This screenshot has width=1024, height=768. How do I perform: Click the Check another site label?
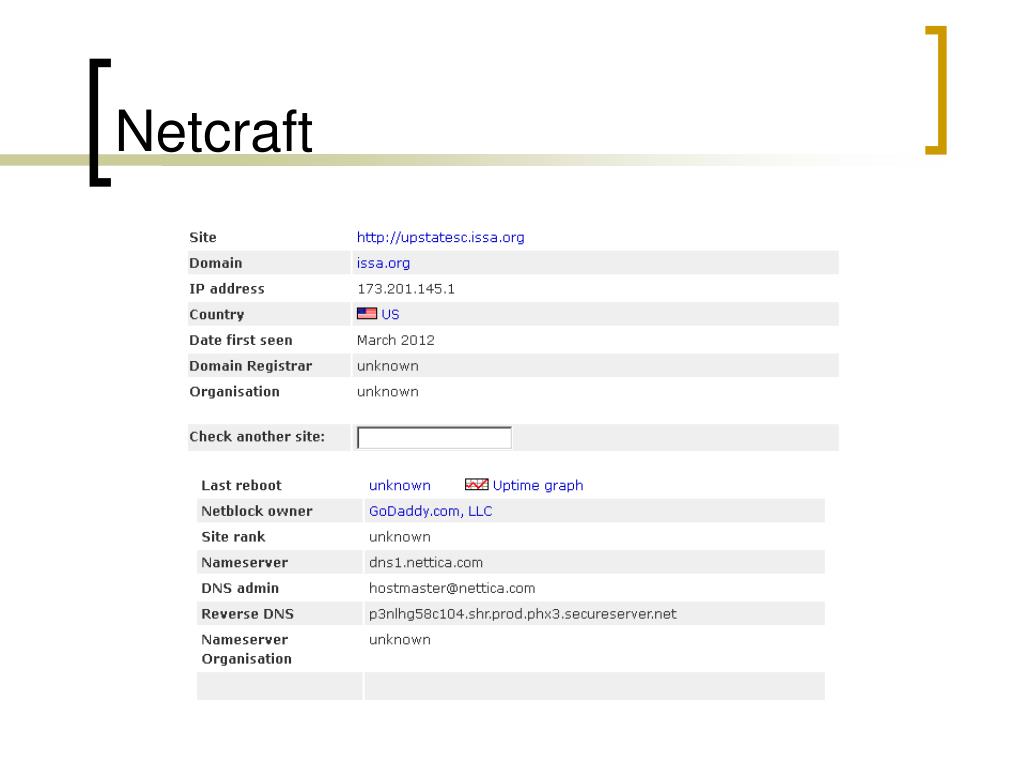pos(257,437)
